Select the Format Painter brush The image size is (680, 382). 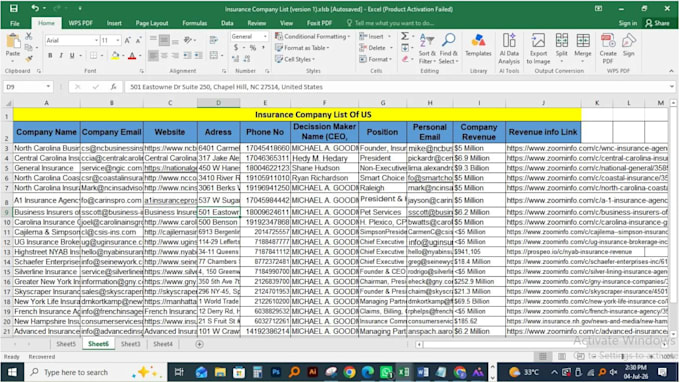click(29, 58)
